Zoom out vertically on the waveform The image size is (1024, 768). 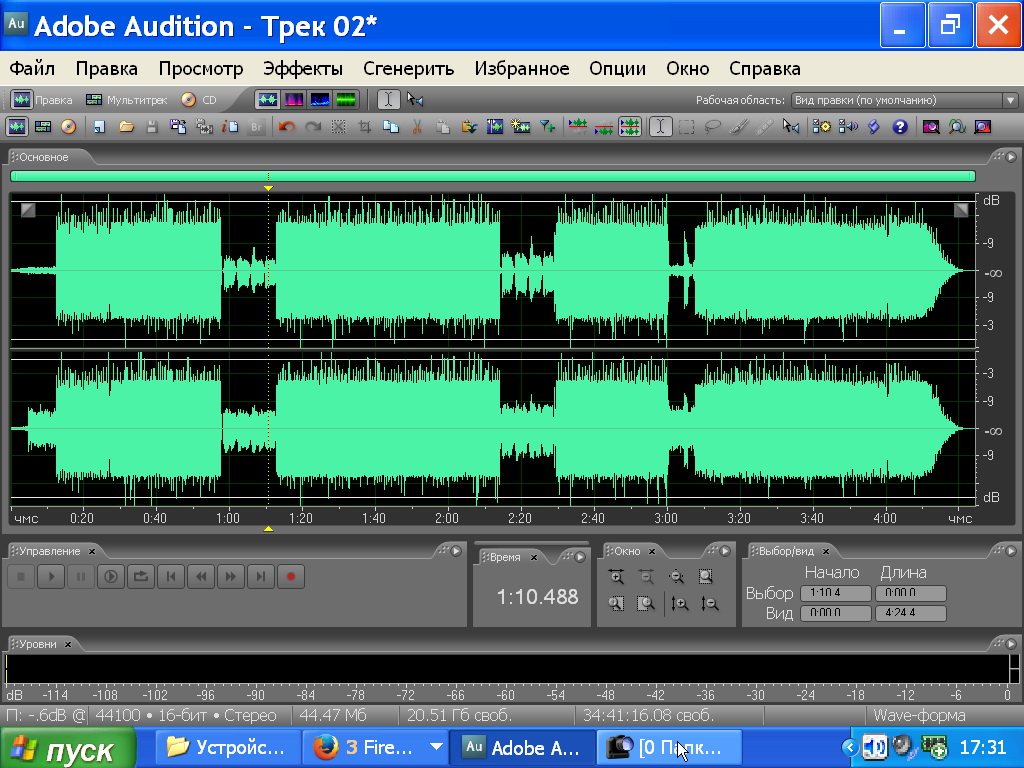pyautogui.click(x=710, y=604)
